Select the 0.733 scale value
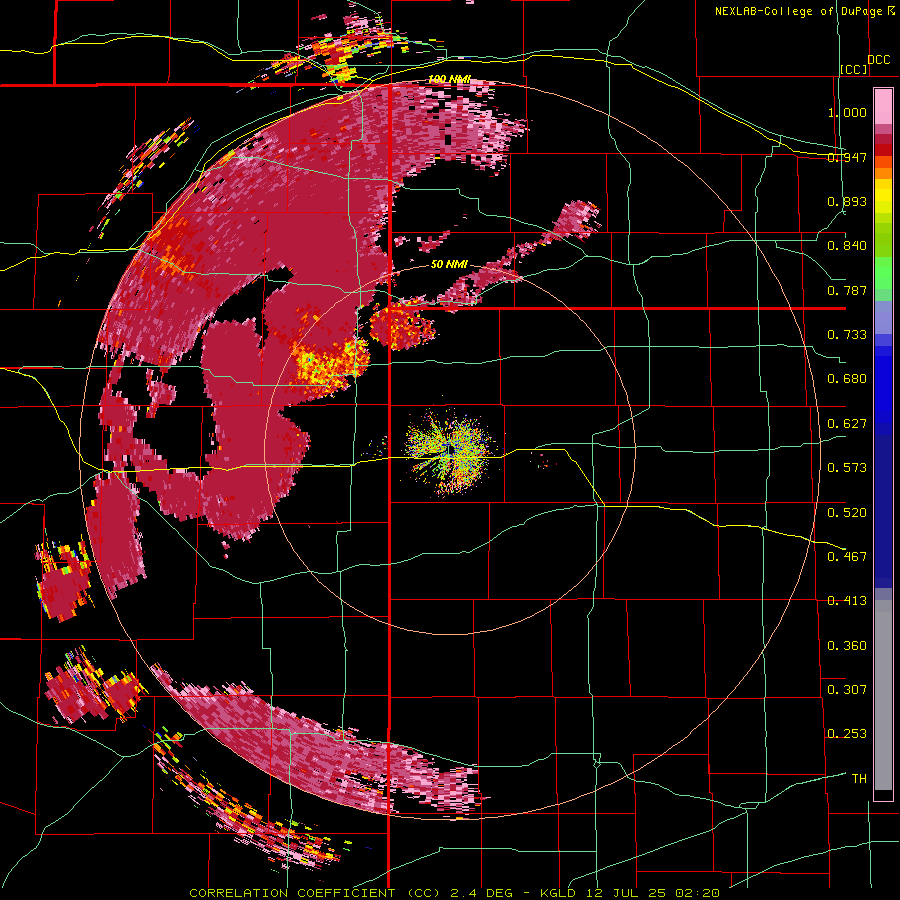The image size is (900, 900). [x=847, y=335]
